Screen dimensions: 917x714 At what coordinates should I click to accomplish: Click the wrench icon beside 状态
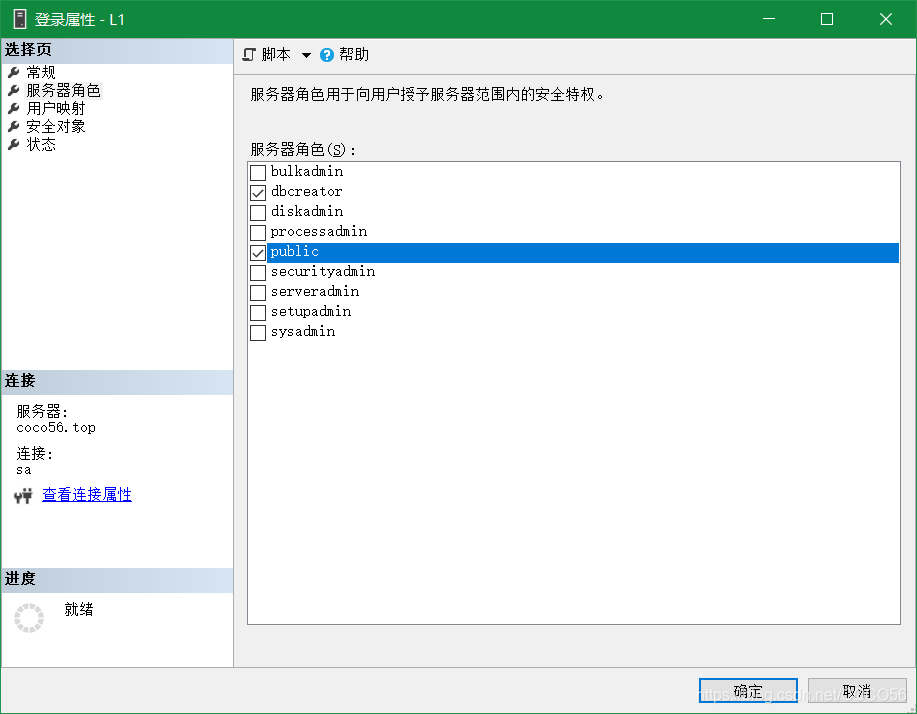[13, 144]
